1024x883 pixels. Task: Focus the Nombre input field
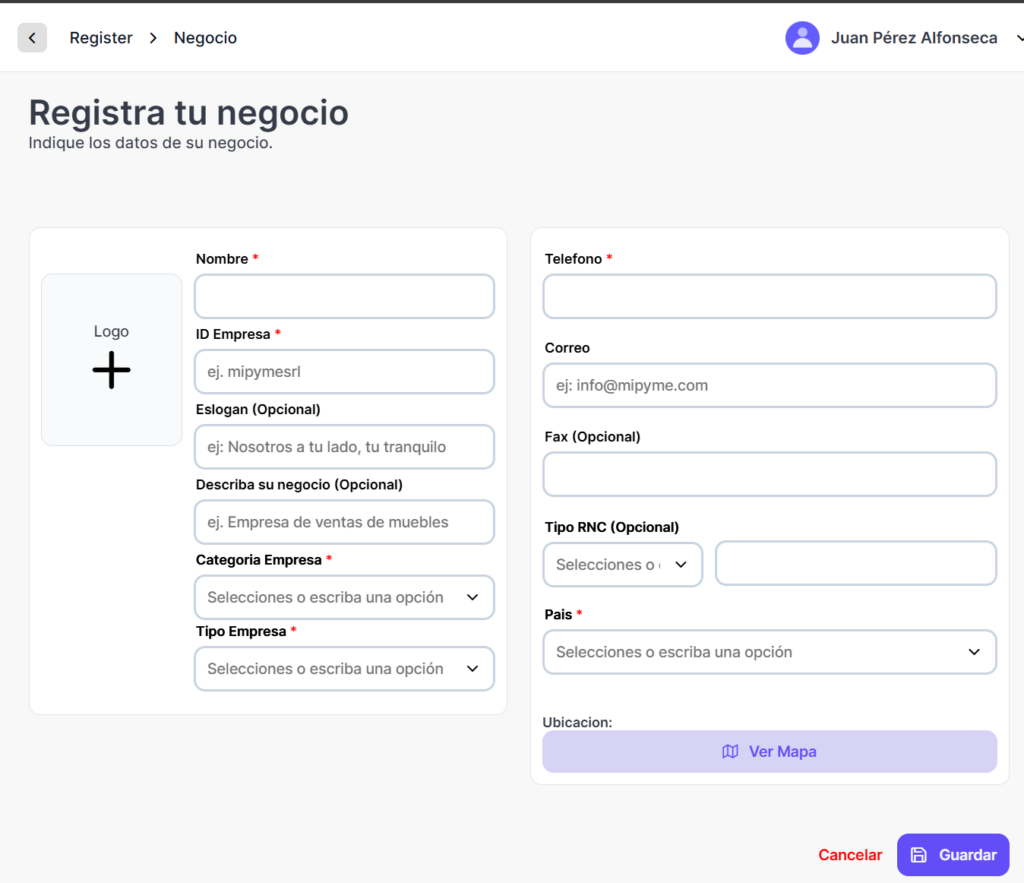[344, 297]
